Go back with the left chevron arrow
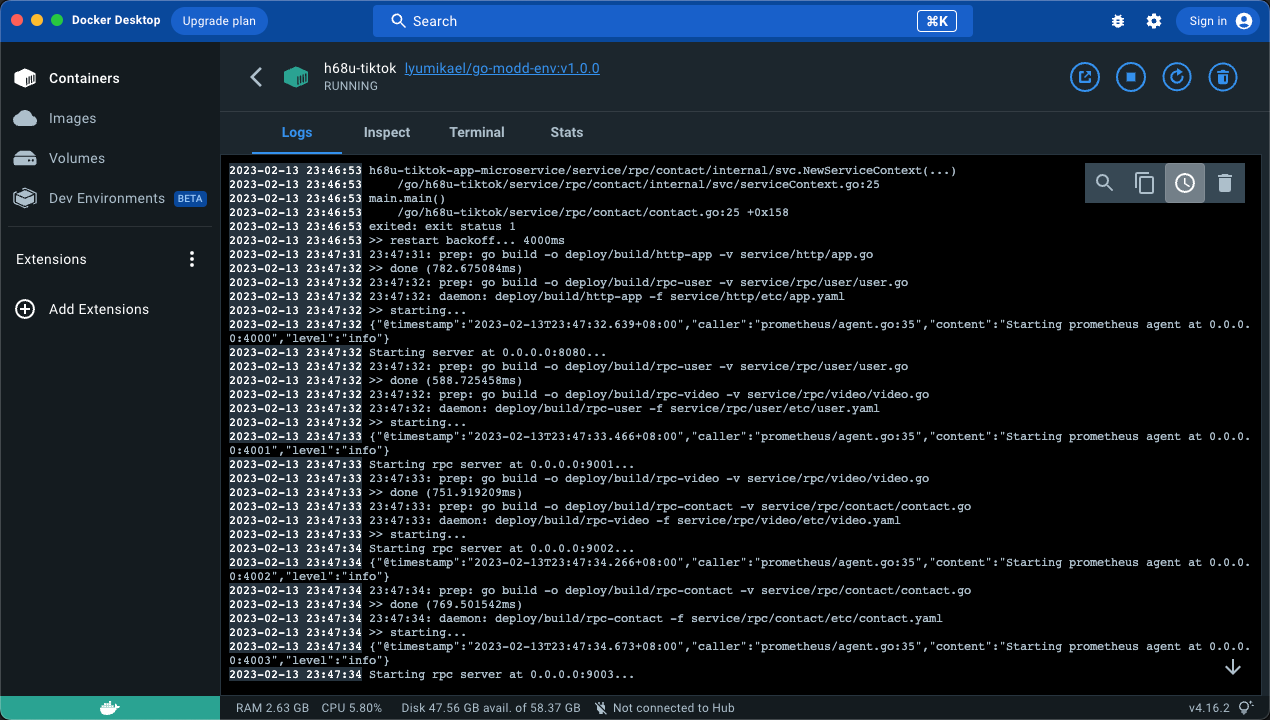 pos(256,77)
